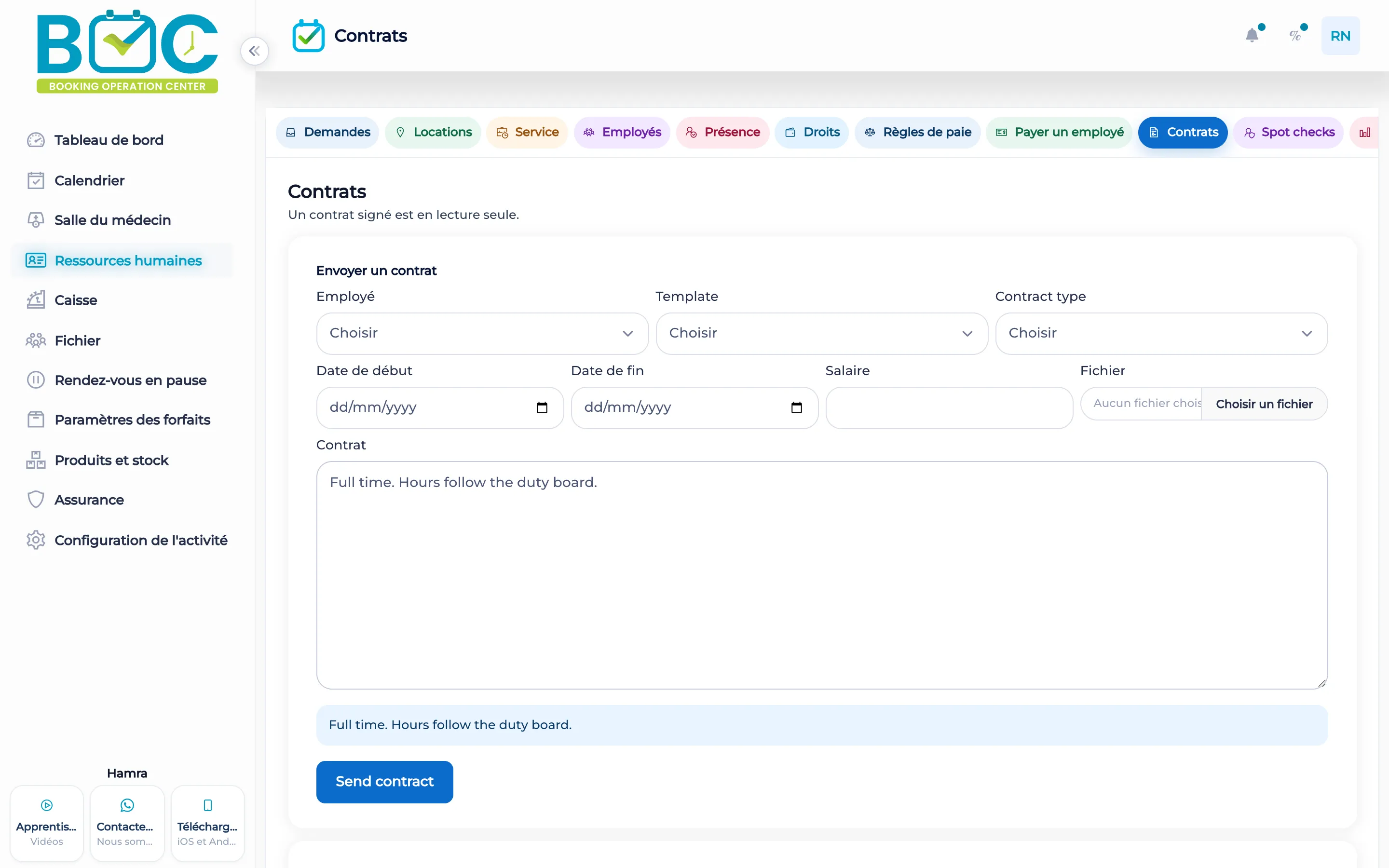Open the RN user avatar menu
Screen dimensions: 1389x868
(1340, 36)
